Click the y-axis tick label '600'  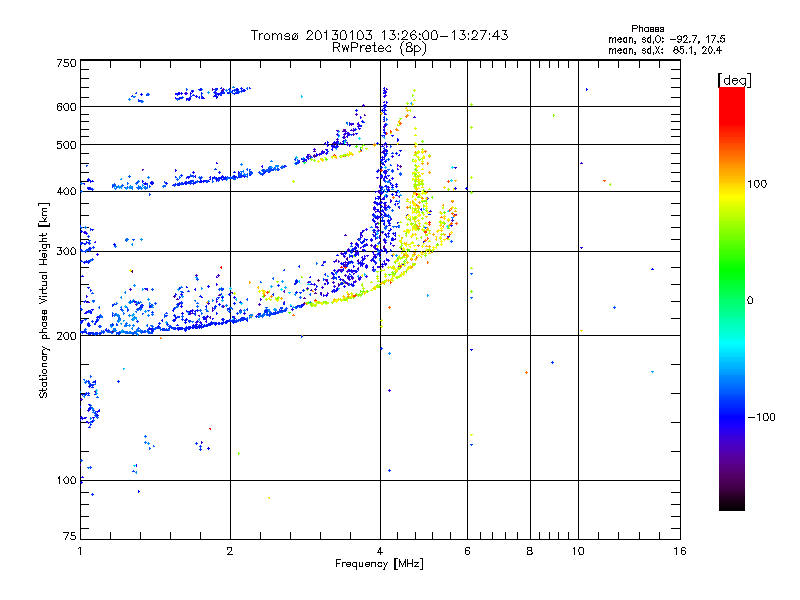[x=66, y=107]
